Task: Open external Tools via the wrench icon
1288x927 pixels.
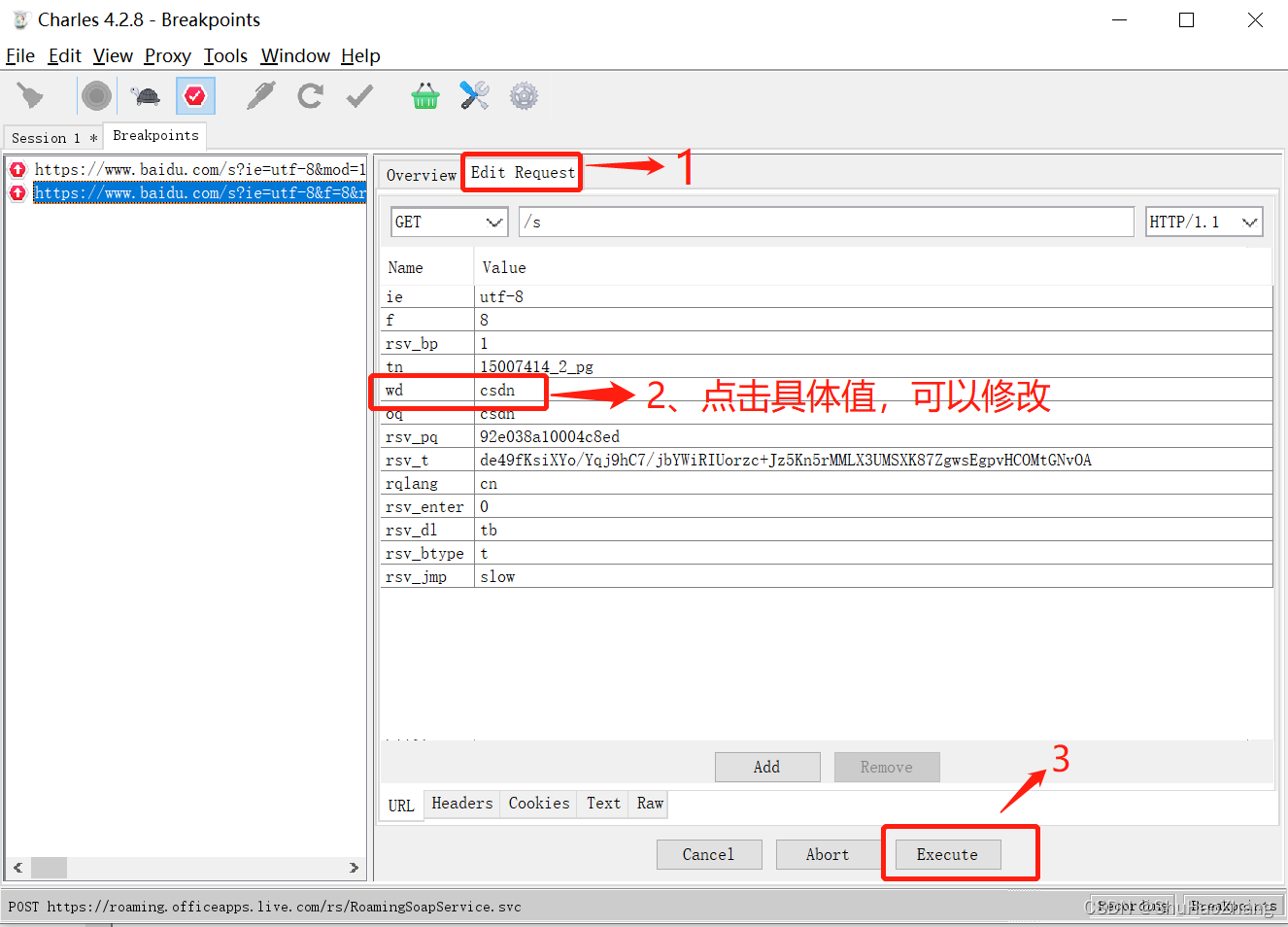Action: click(474, 95)
